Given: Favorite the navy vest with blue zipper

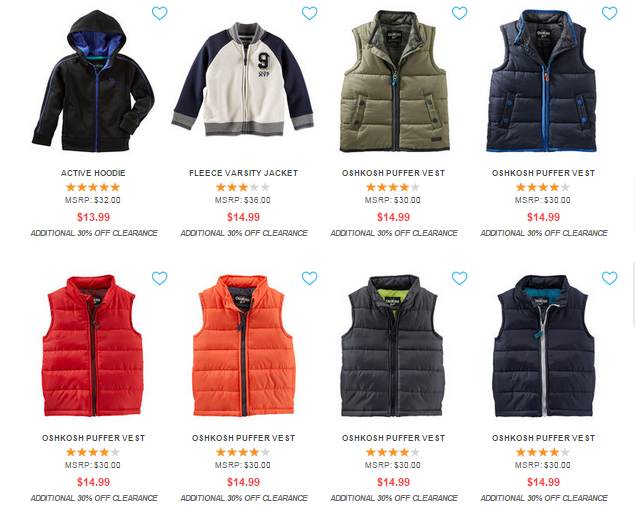Looking at the screenshot, I should [609, 13].
